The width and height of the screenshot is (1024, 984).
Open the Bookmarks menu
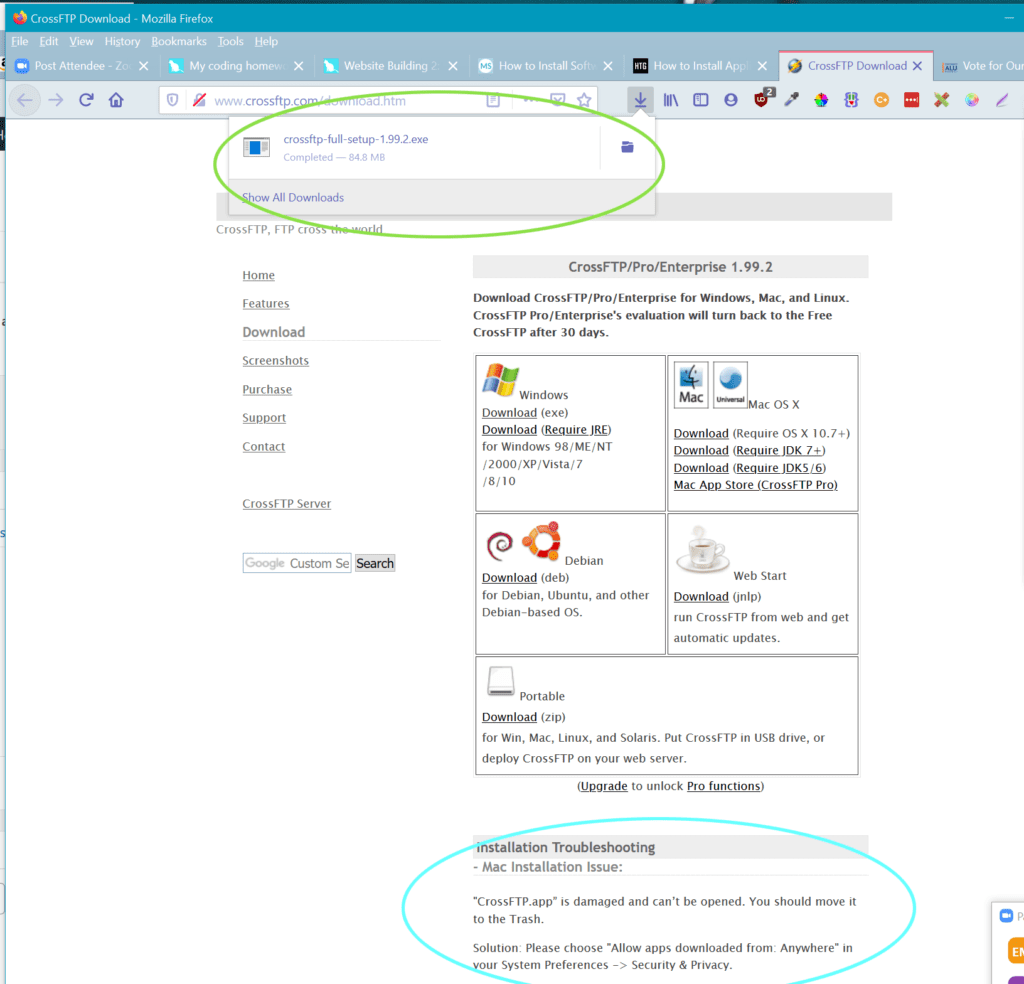[179, 41]
